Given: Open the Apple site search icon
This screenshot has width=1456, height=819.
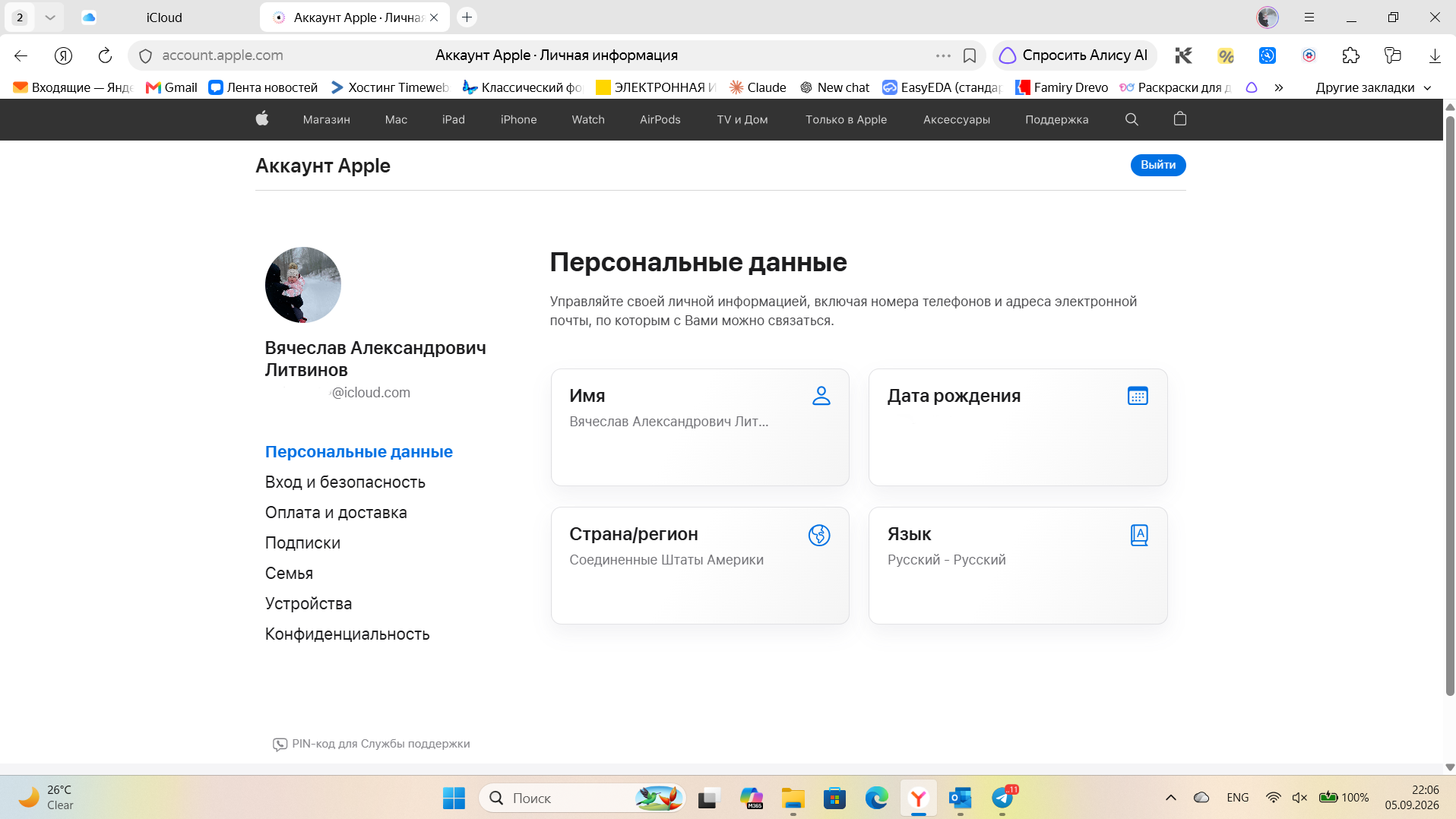Looking at the screenshot, I should point(1132,119).
